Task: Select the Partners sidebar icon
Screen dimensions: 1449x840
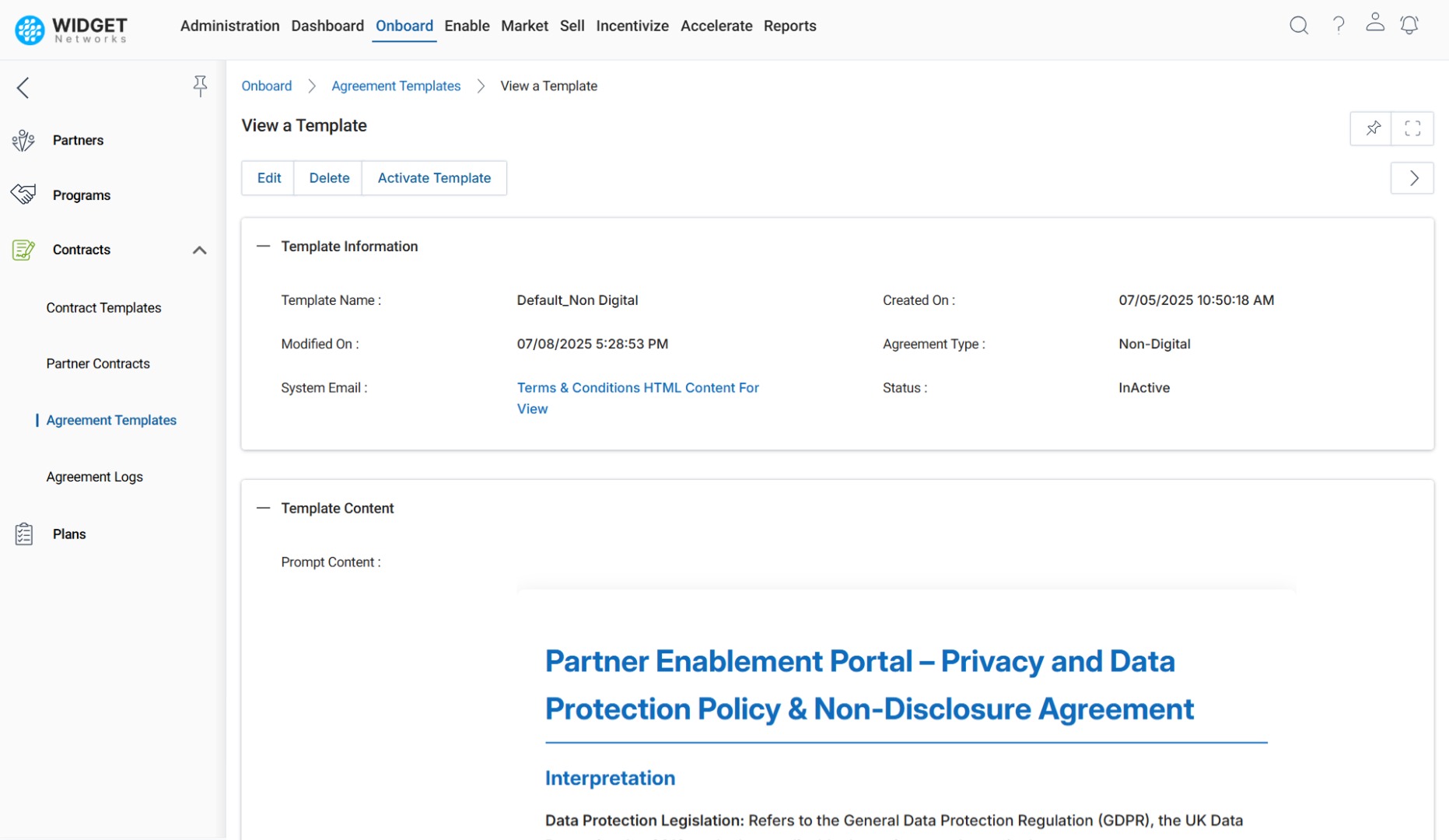Action: coord(23,140)
